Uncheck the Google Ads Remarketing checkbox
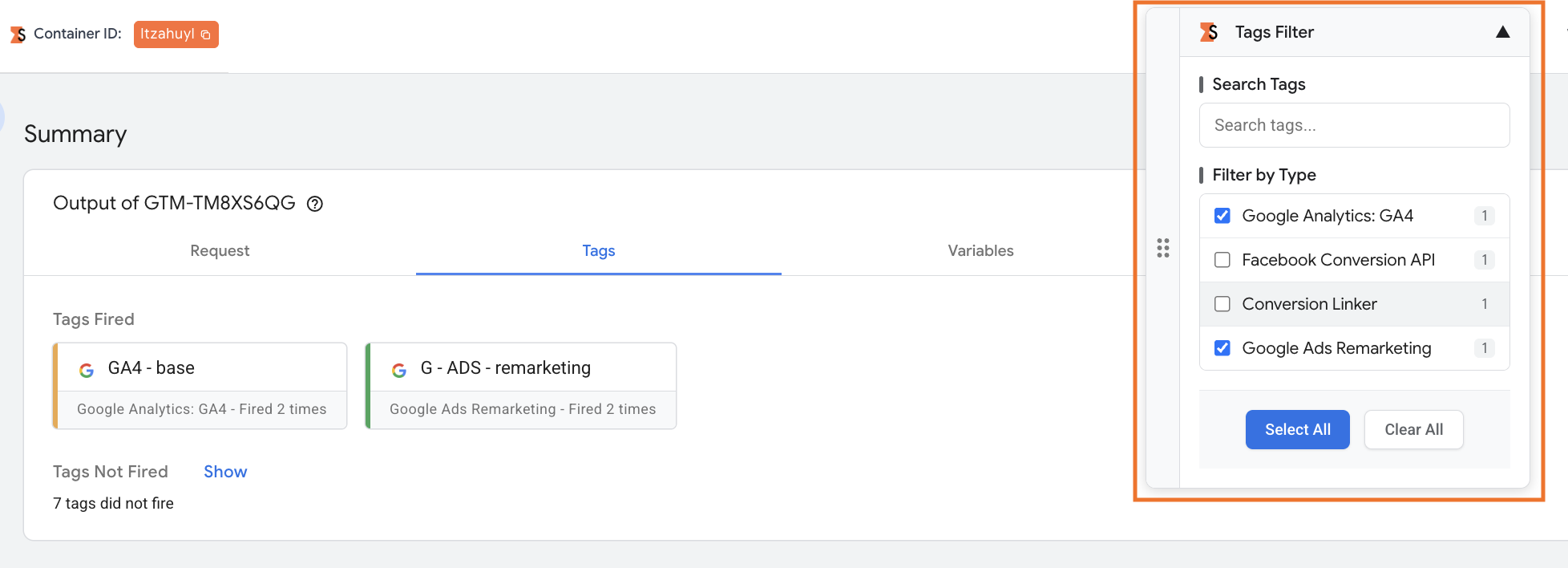 (1222, 348)
